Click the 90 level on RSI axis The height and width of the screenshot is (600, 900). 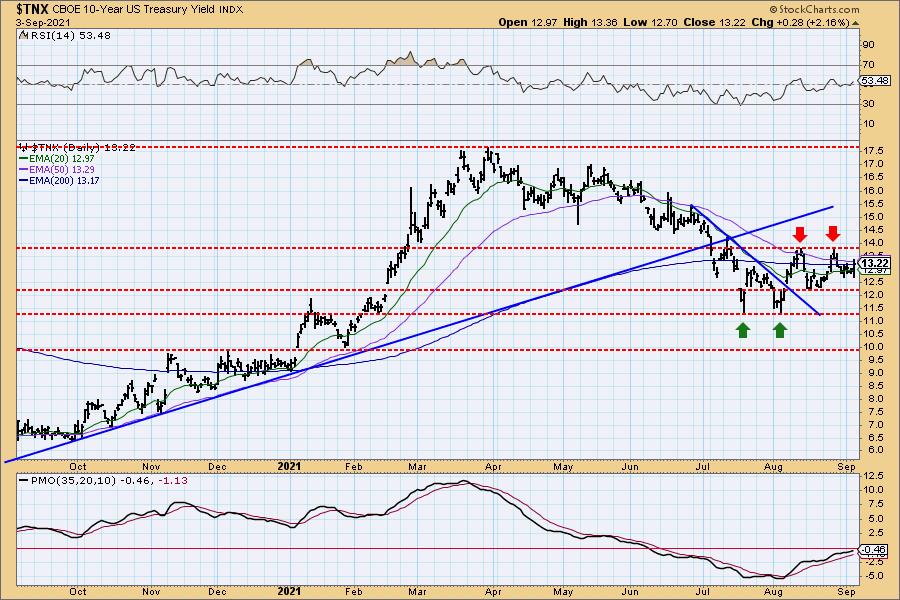[x=868, y=45]
